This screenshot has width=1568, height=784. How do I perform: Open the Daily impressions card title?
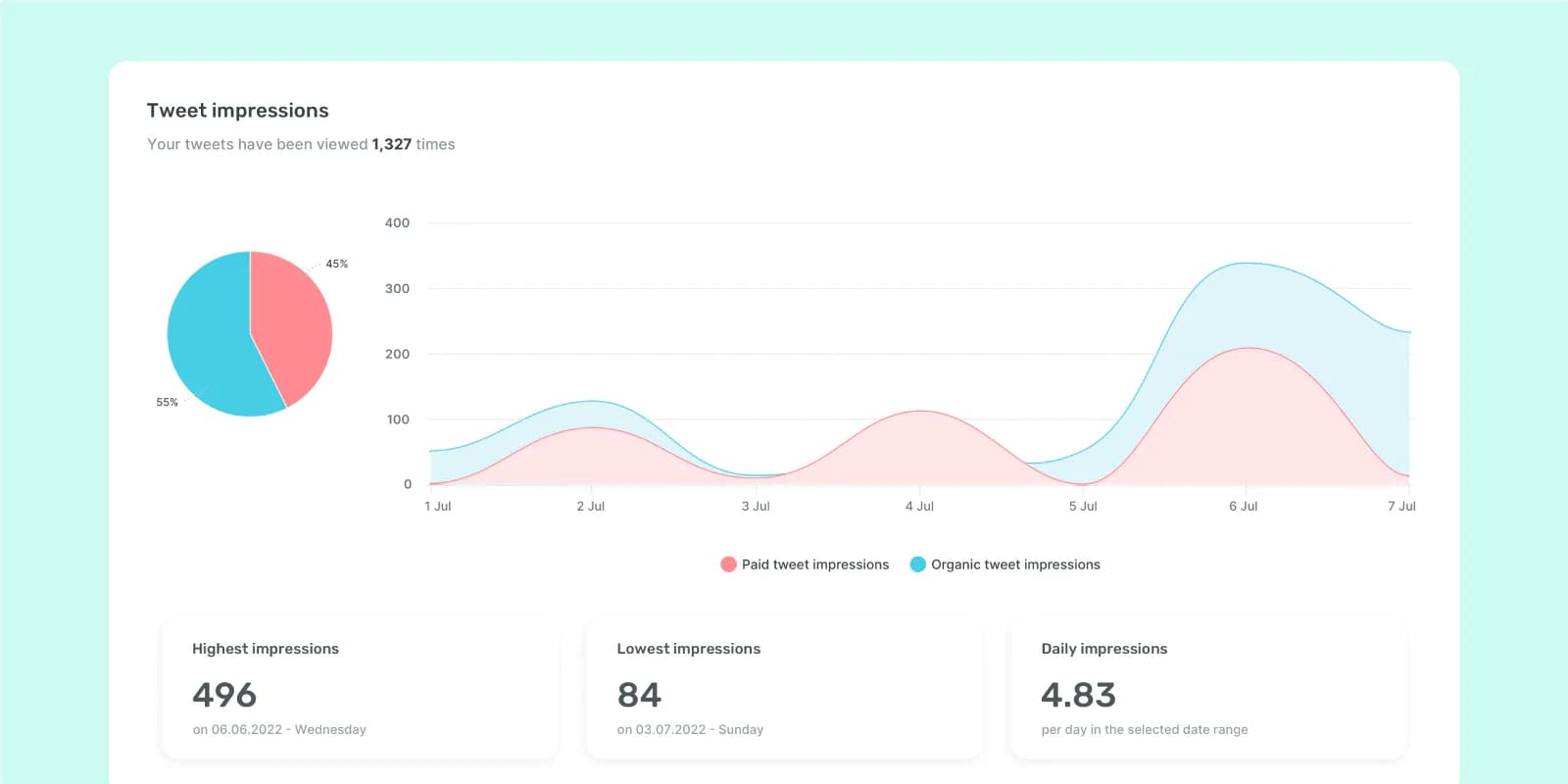point(1104,649)
